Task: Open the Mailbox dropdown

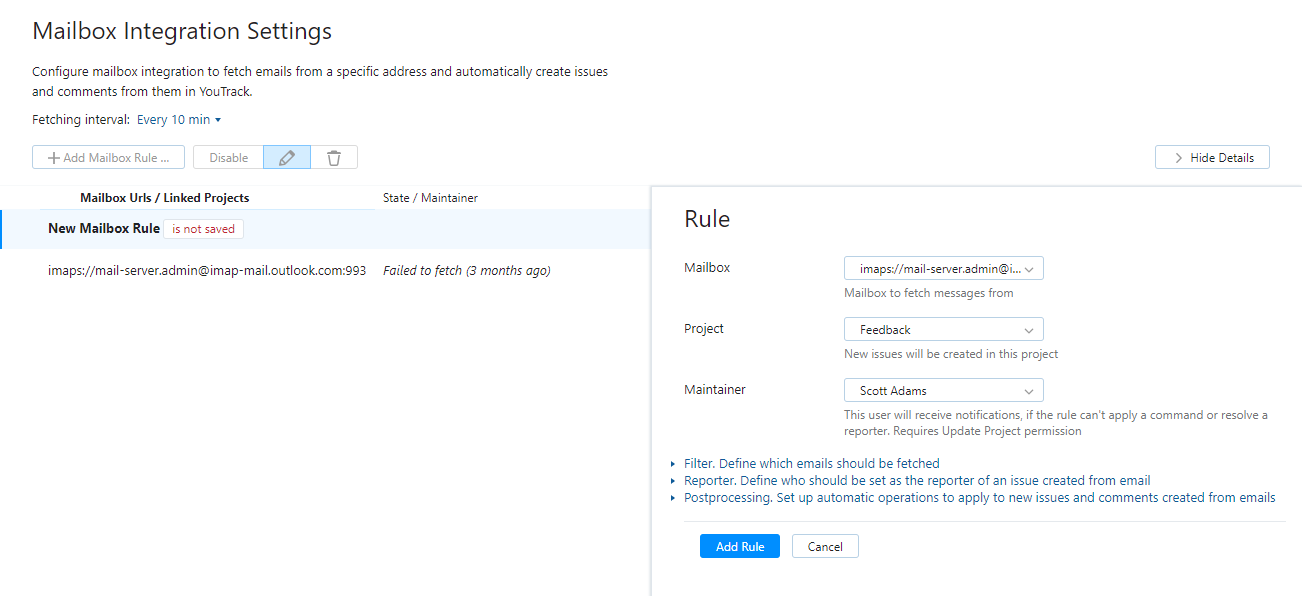Action: point(943,268)
